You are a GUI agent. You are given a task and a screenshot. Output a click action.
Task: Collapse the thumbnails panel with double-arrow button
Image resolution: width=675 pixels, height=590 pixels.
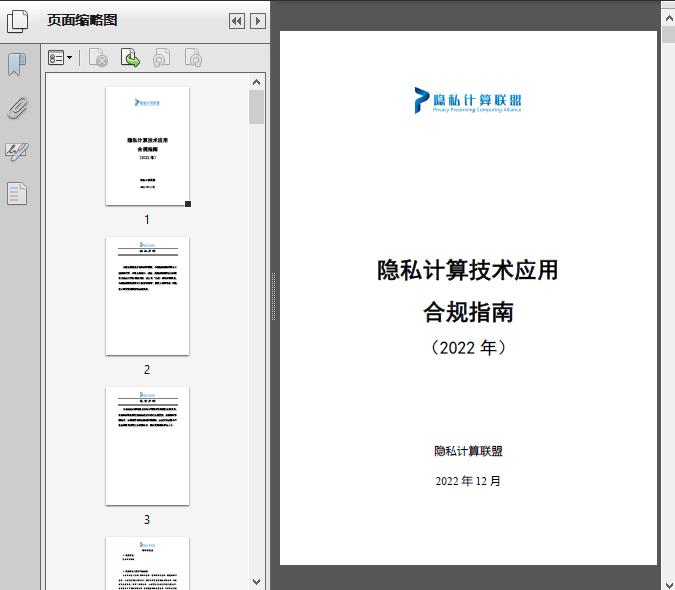(237, 21)
